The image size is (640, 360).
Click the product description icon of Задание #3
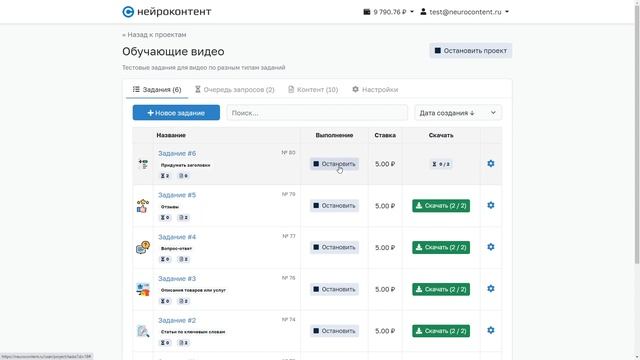(143, 289)
